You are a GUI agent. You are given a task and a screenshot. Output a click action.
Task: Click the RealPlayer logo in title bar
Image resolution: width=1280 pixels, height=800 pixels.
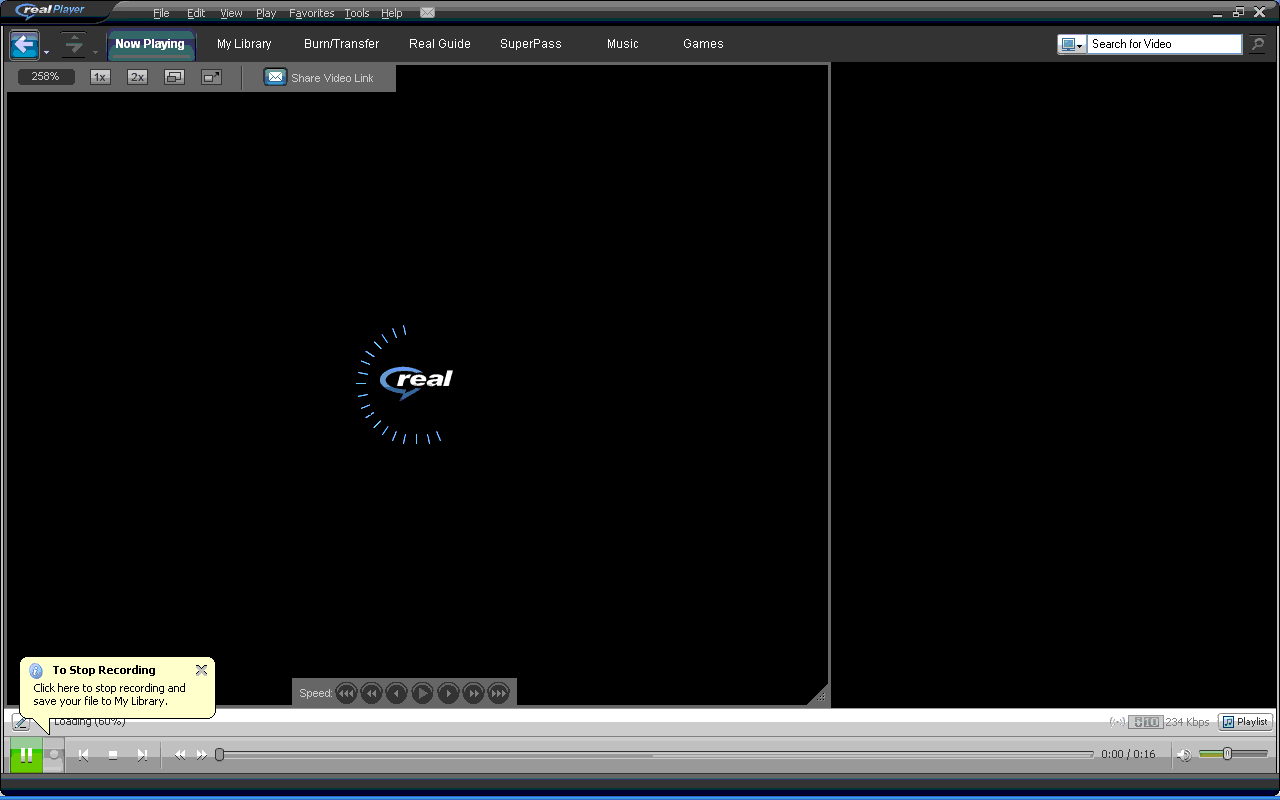click(51, 11)
